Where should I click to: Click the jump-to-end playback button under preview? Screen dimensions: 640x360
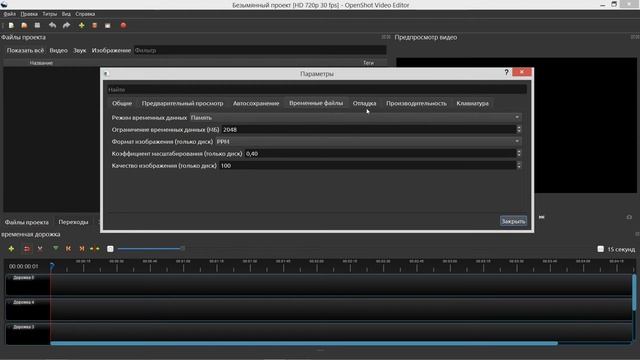click(x=542, y=217)
